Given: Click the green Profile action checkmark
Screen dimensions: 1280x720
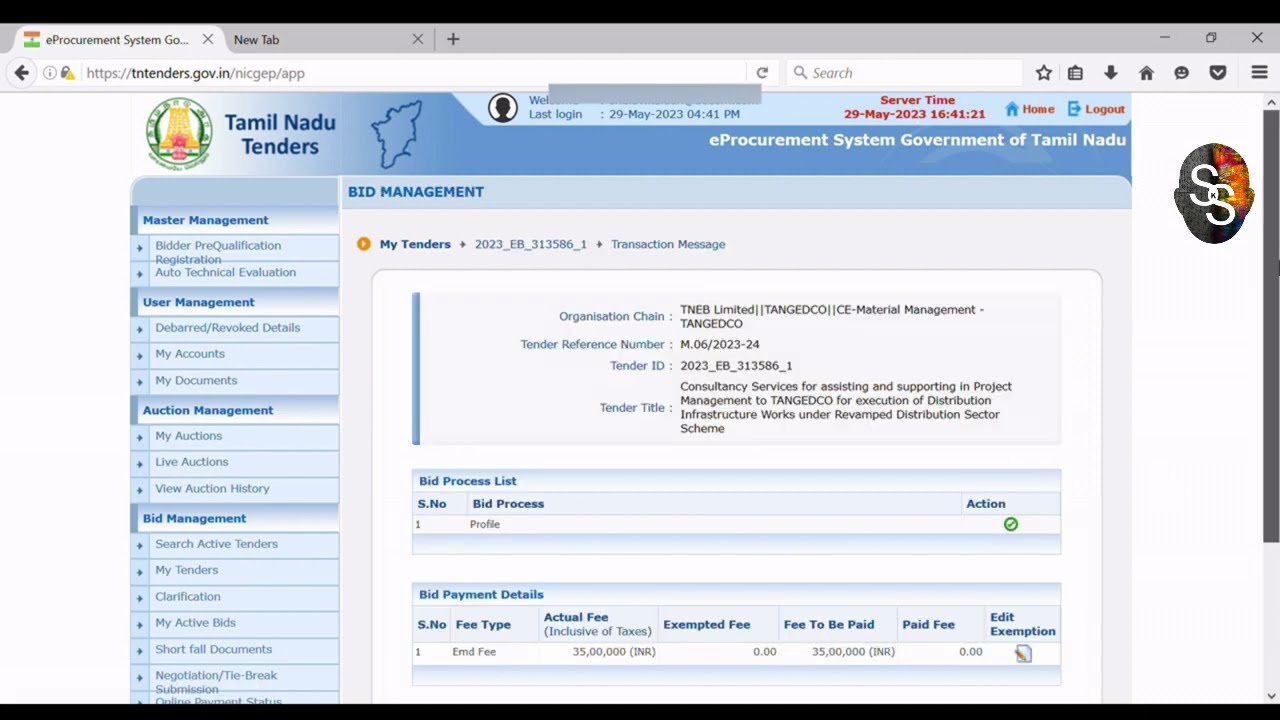Looking at the screenshot, I should point(1011,524).
